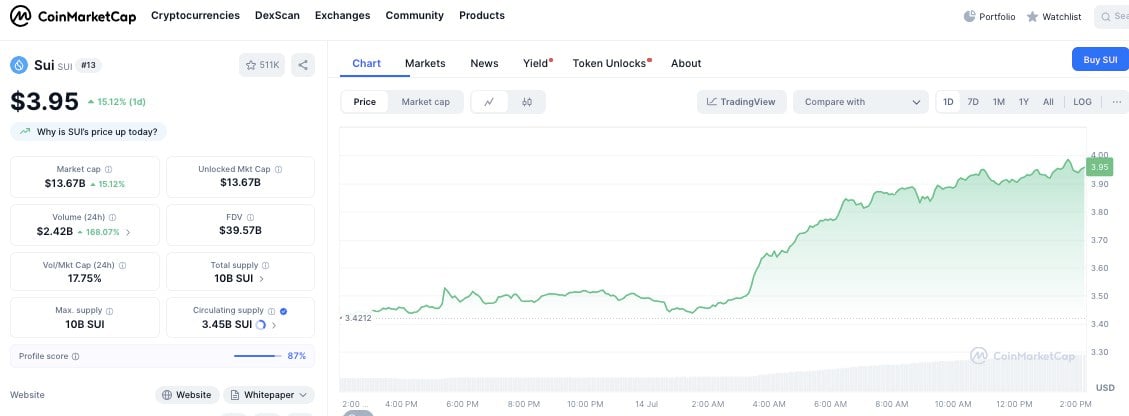Click the USD currency label
The image size is (1129, 416).
pyautogui.click(x=1105, y=388)
